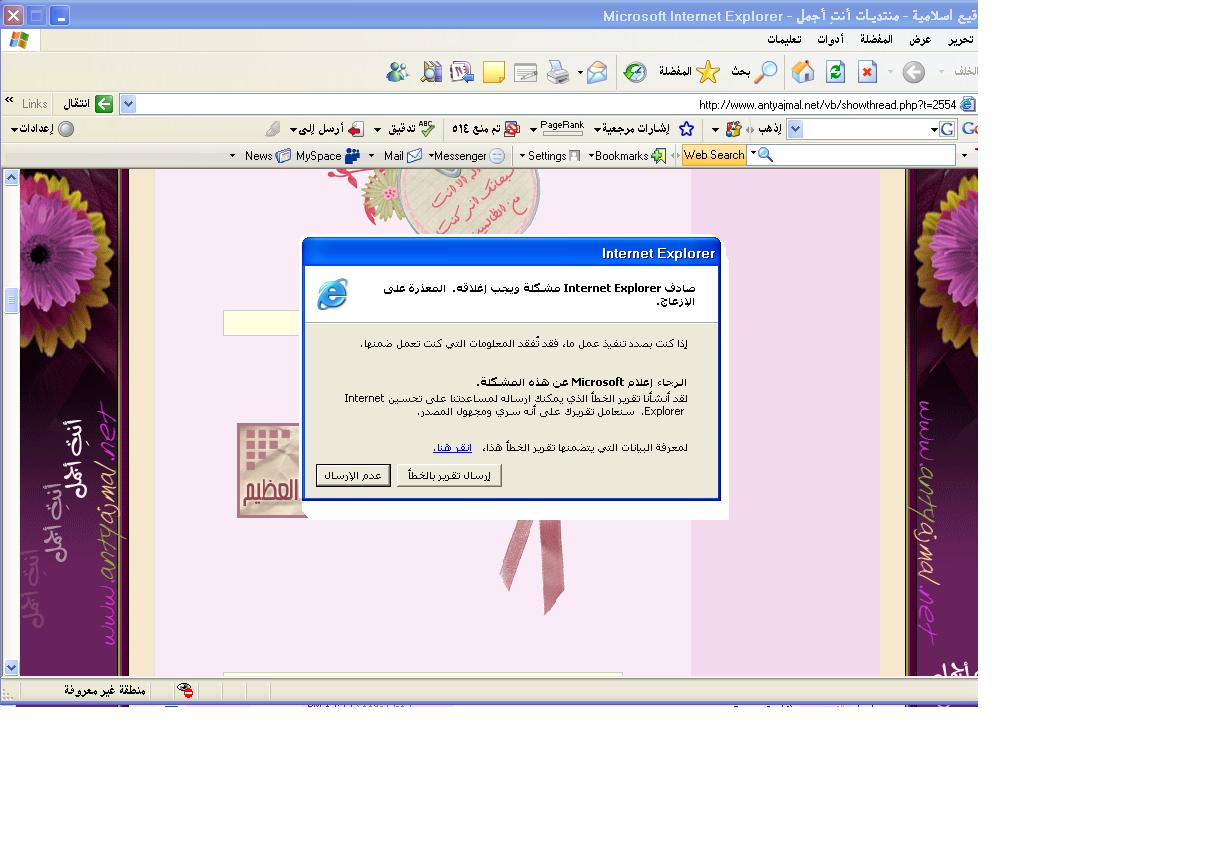Click the magnifier Search icon labeled بحث
Viewport: 1214px width, 866px height.
click(x=765, y=72)
